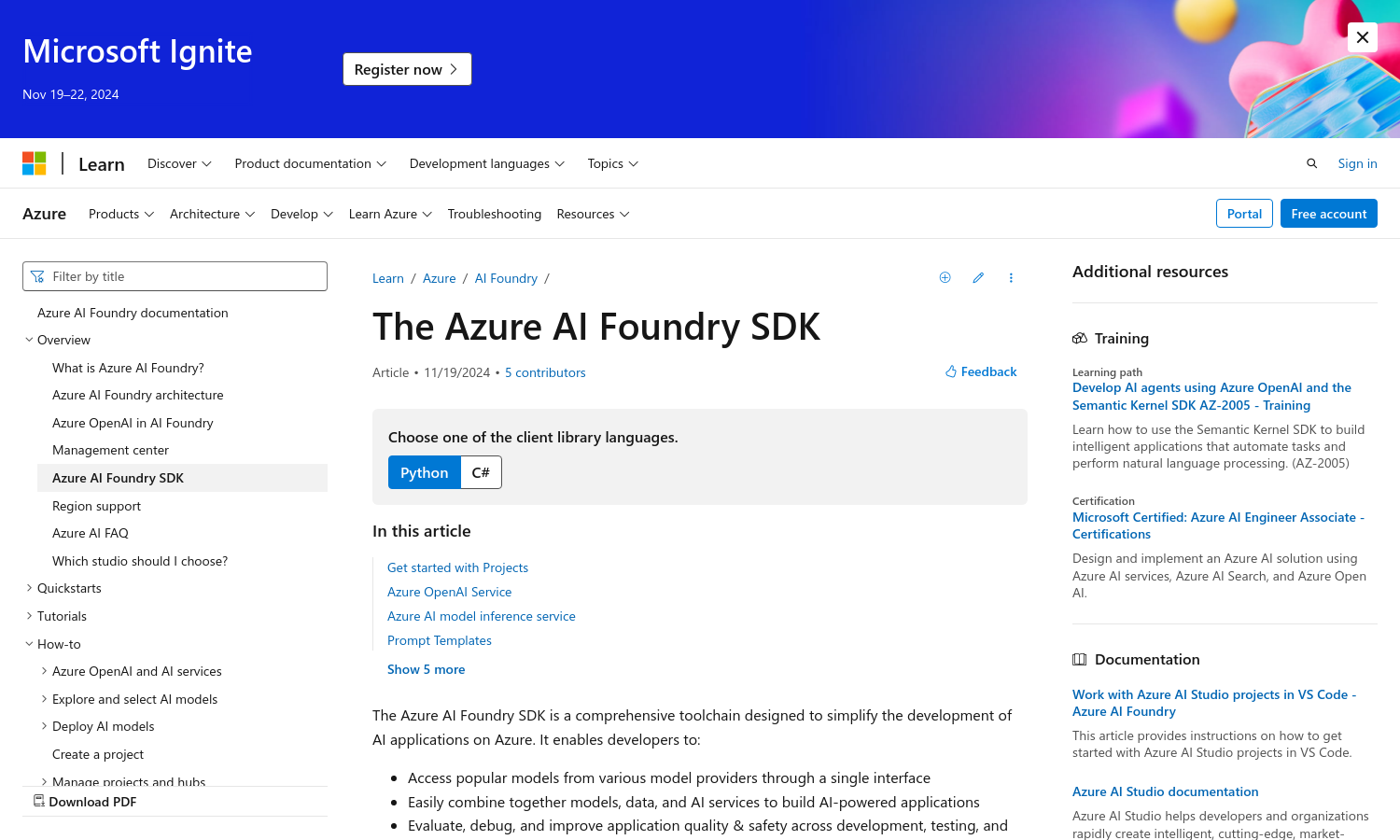Open the Product documentation dropdown

(x=310, y=163)
